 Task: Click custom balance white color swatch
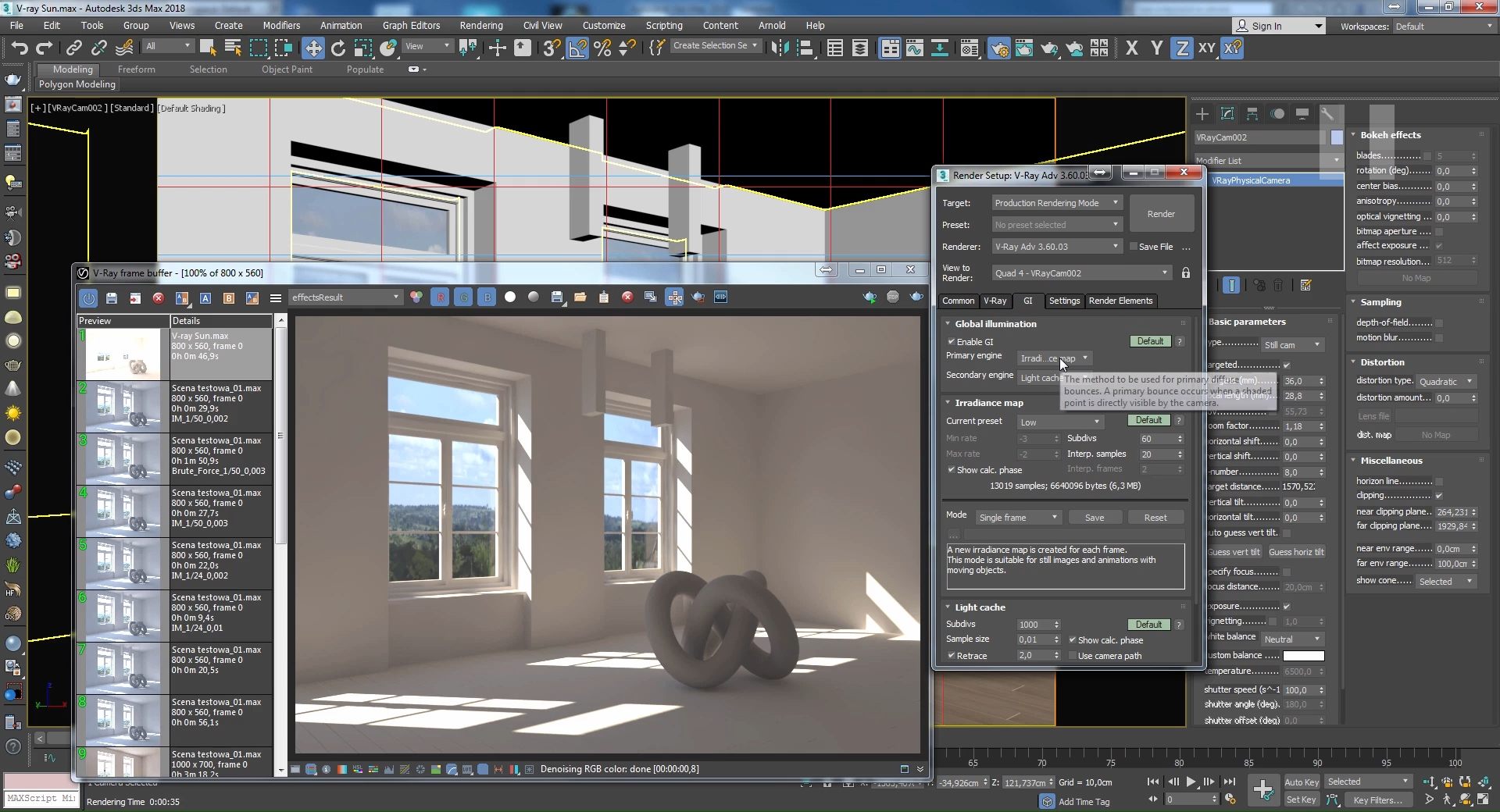point(1303,656)
